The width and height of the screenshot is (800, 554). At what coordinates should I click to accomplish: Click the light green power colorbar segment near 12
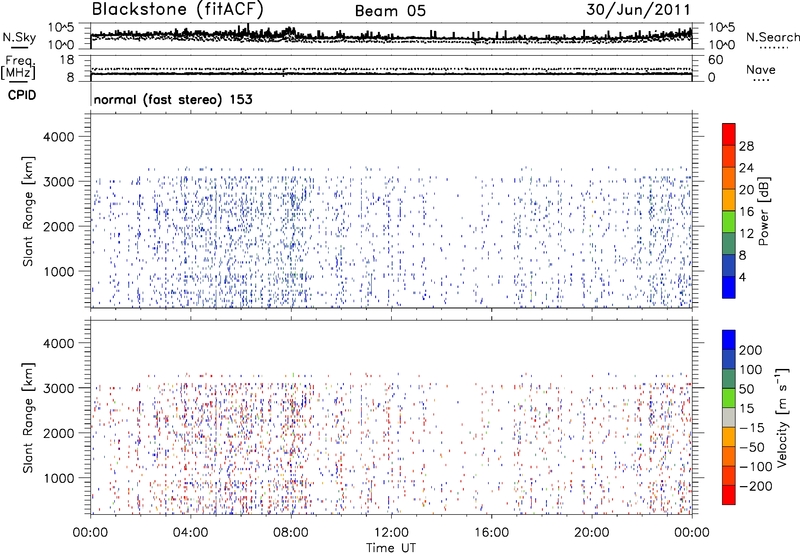(729, 222)
